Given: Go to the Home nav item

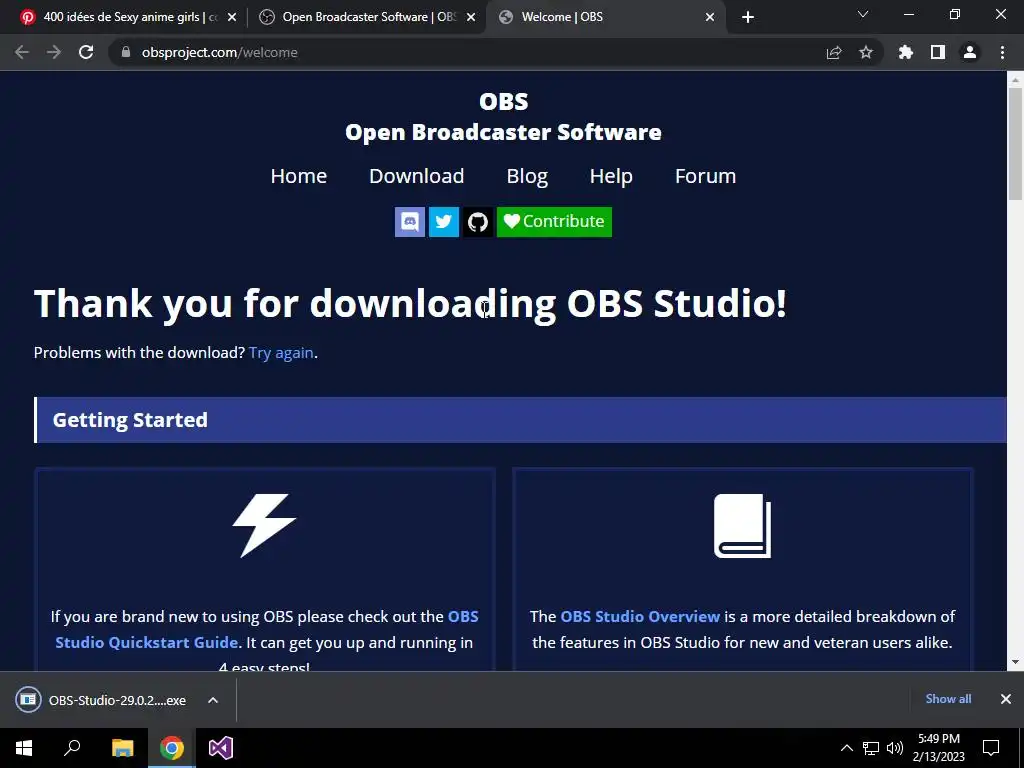Looking at the screenshot, I should tap(298, 176).
